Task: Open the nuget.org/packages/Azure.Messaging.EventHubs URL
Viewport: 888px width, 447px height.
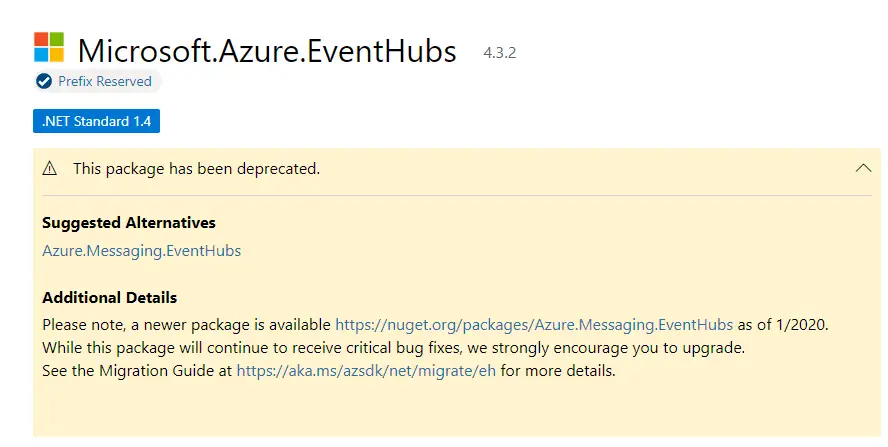Action: click(x=534, y=325)
